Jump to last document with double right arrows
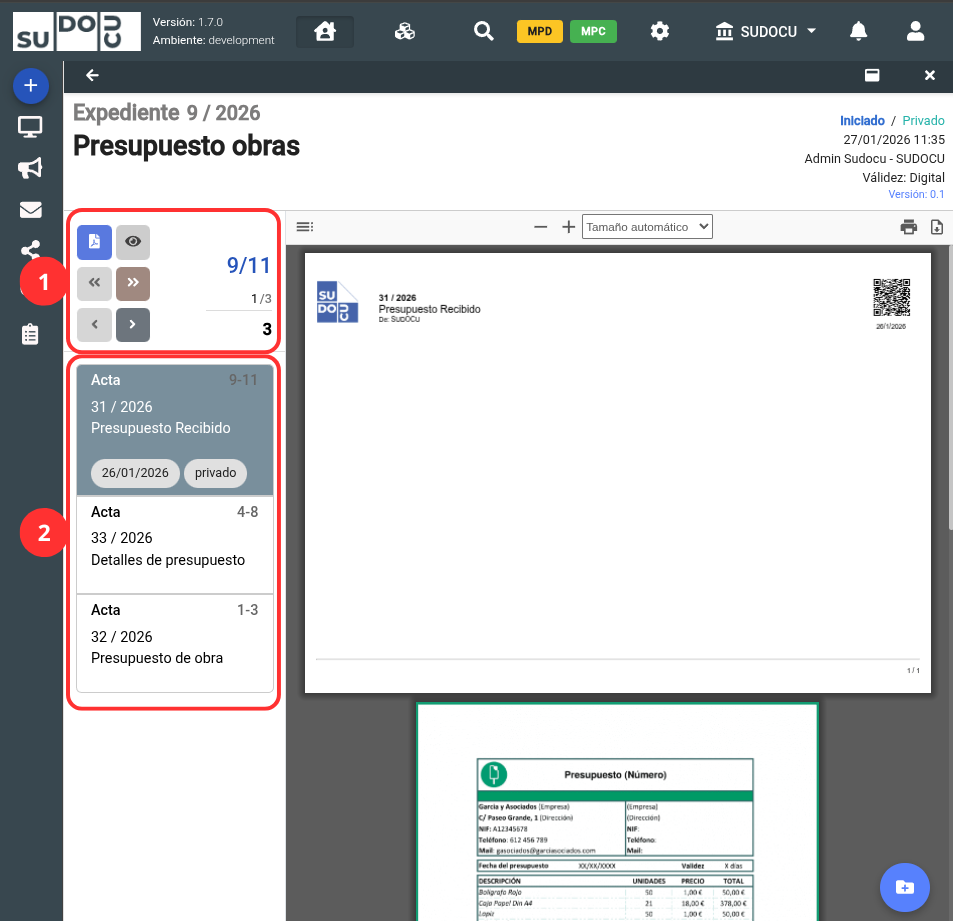This screenshot has height=921, width=953. (132, 283)
